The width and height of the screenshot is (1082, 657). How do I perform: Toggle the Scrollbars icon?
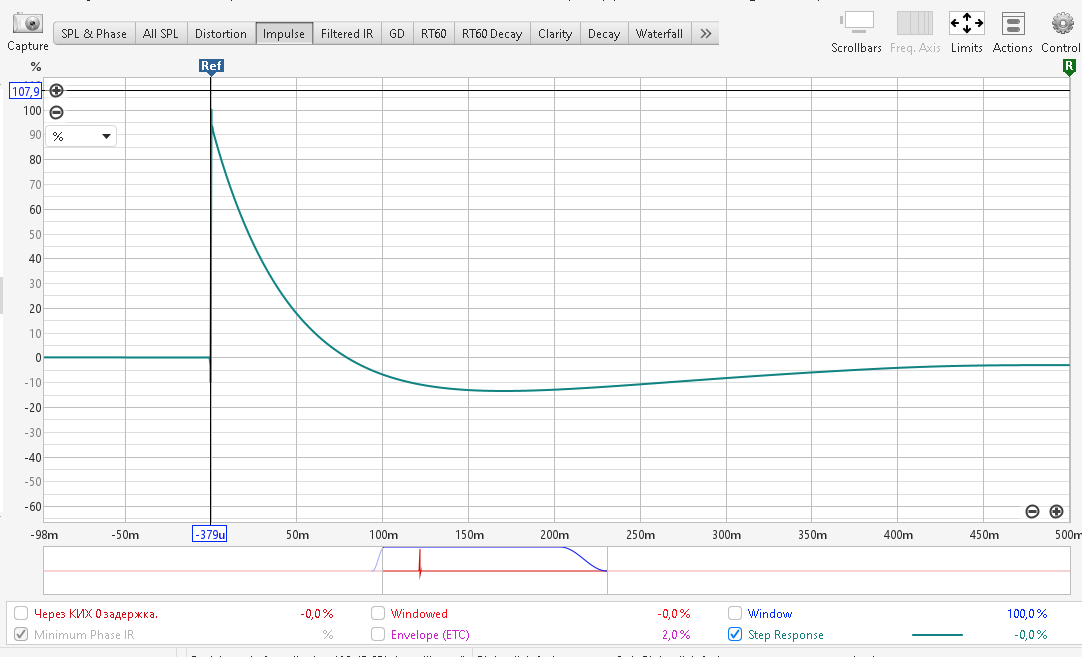pos(856,23)
